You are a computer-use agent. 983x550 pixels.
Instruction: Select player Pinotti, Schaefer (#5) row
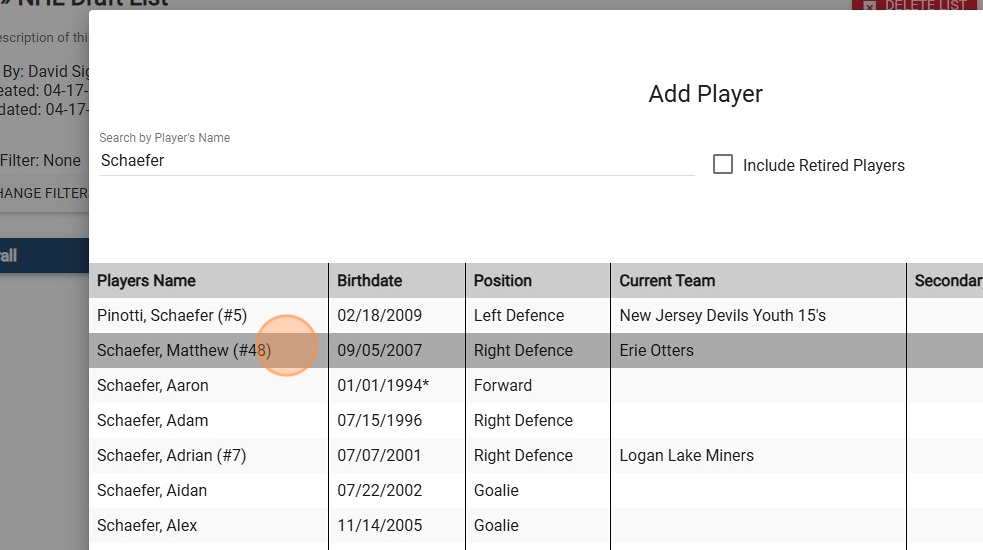(x=172, y=316)
